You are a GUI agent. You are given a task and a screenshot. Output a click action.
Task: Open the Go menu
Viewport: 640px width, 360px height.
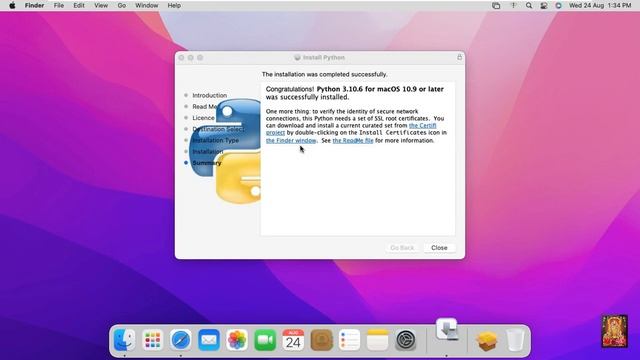pyautogui.click(x=122, y=5)
